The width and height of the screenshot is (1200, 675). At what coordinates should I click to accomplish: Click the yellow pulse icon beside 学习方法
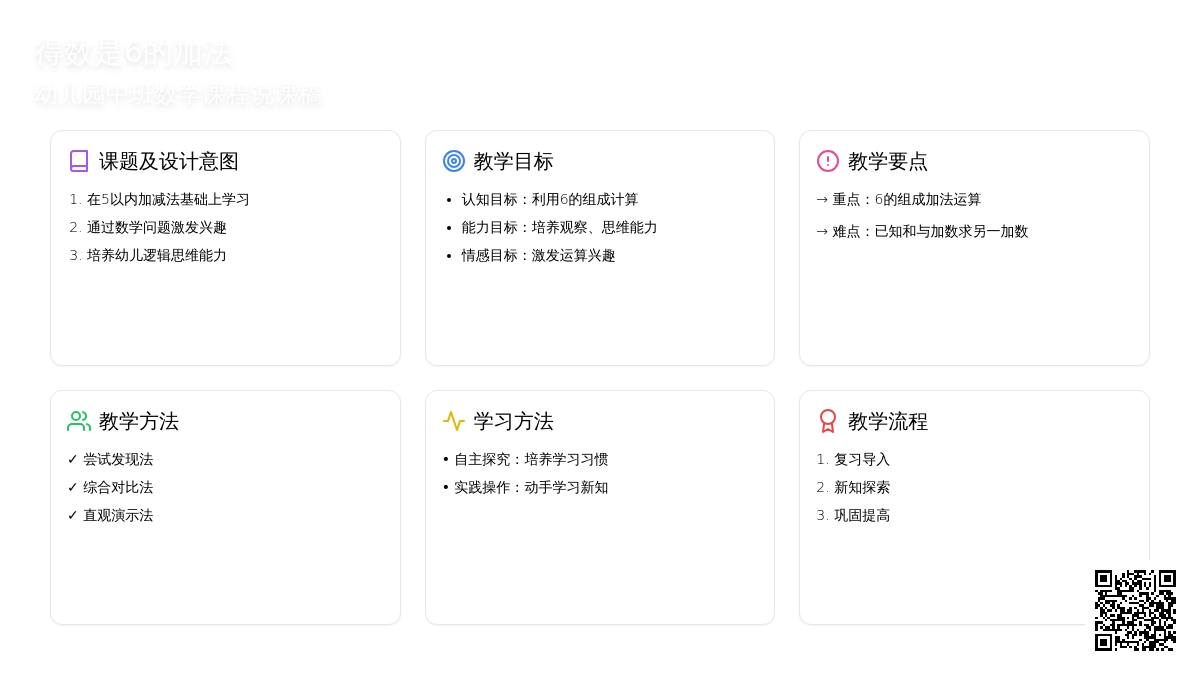tap(454, 421)
